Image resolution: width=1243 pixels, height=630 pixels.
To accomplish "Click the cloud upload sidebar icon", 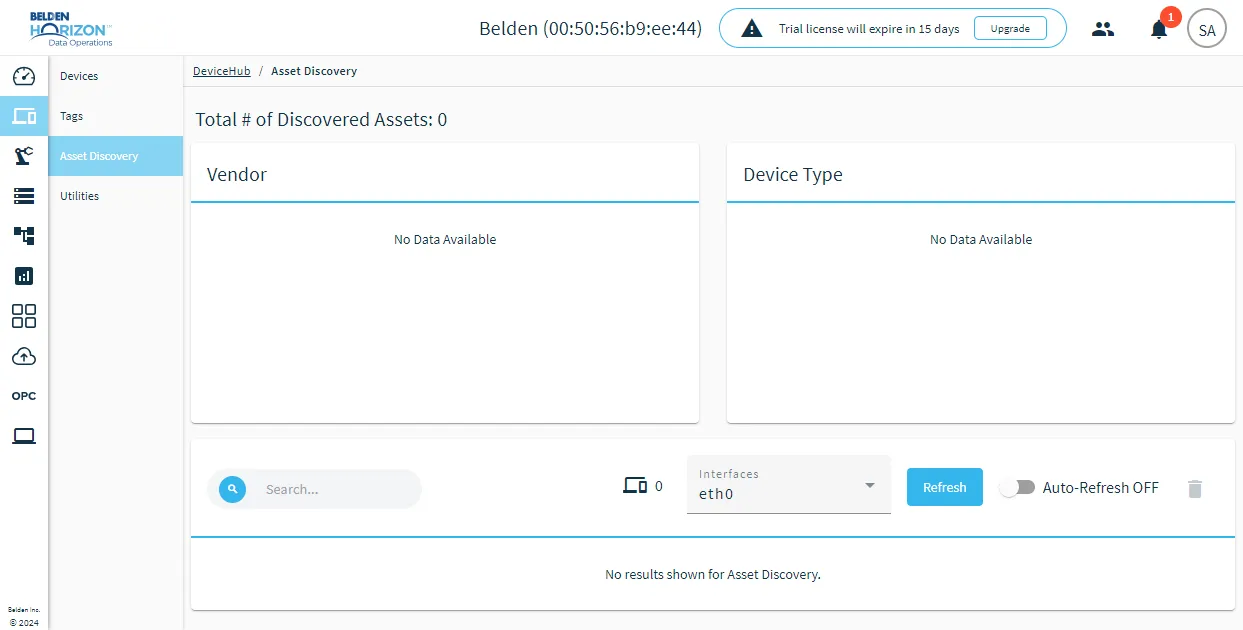I will 24,356.
